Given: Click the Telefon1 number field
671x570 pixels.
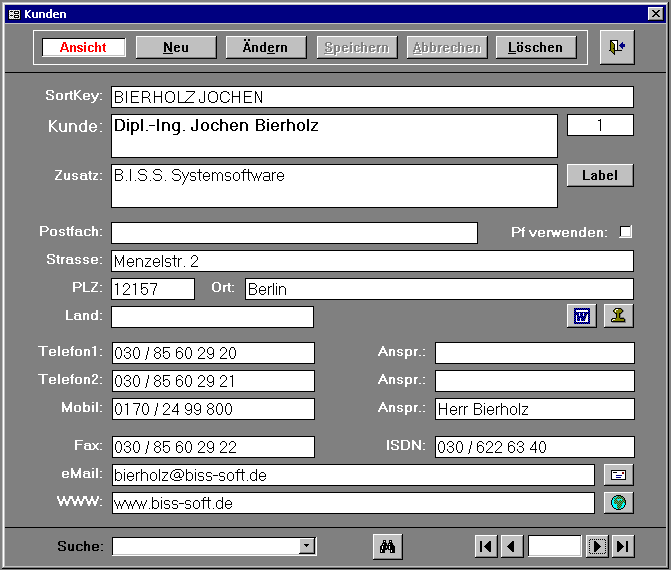Looking at the screenshot, I should pyautogui.click(x=213, y=353).
